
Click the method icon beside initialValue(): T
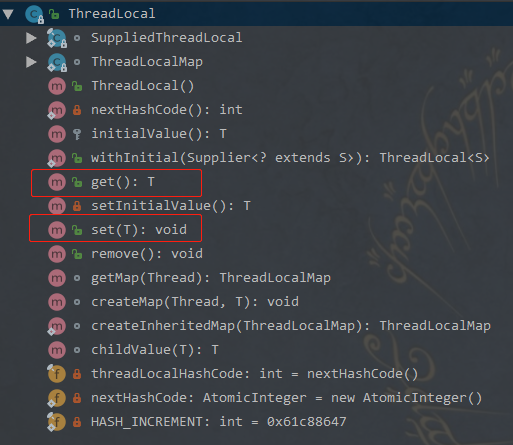click(57, 134)
